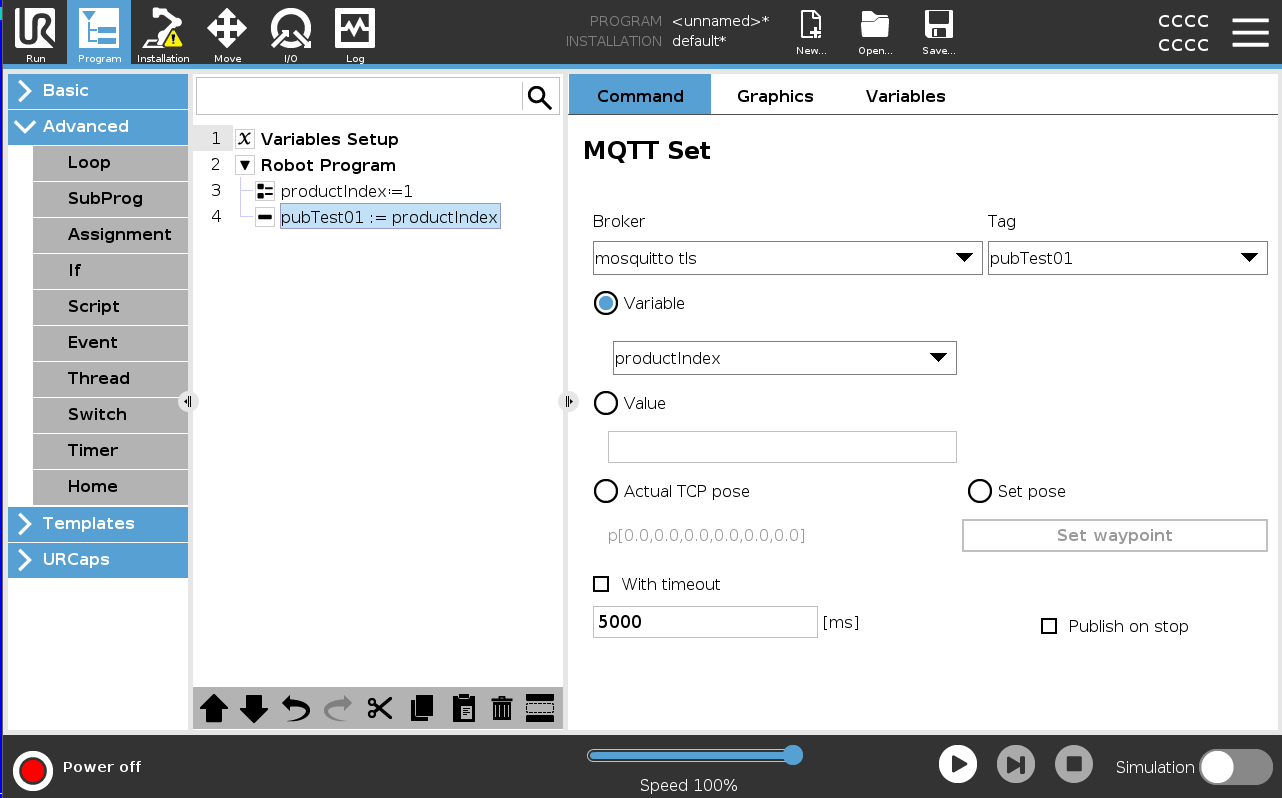Cut selected node with scissors icon

(x=380, y=709)
